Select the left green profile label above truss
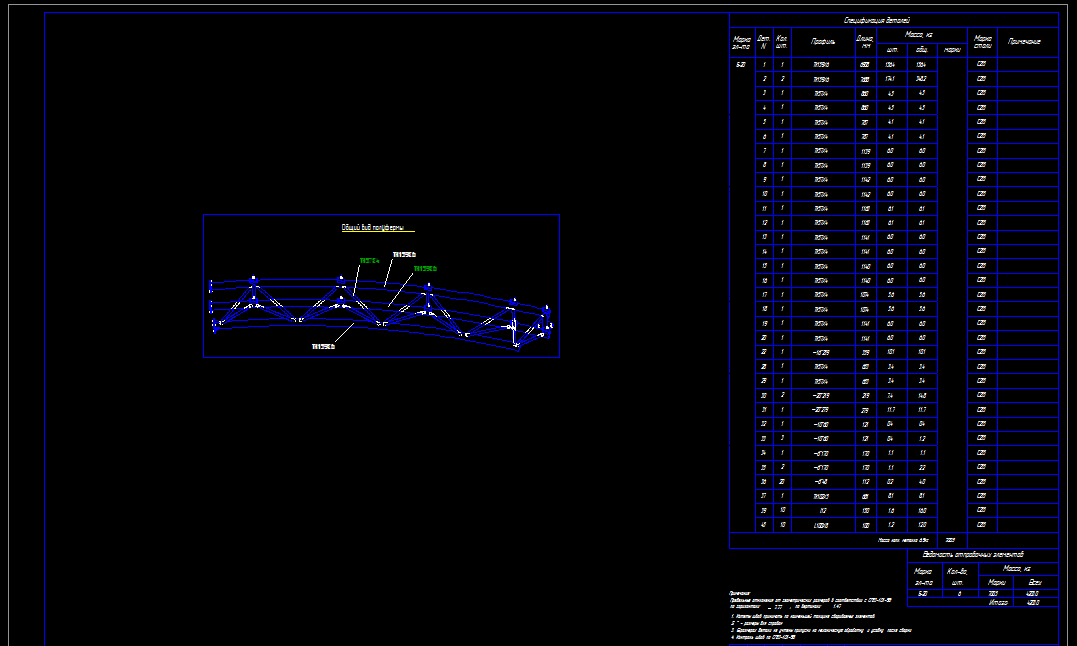The height and width of the screenshot is (646, 1077). [x=369, y=261]
